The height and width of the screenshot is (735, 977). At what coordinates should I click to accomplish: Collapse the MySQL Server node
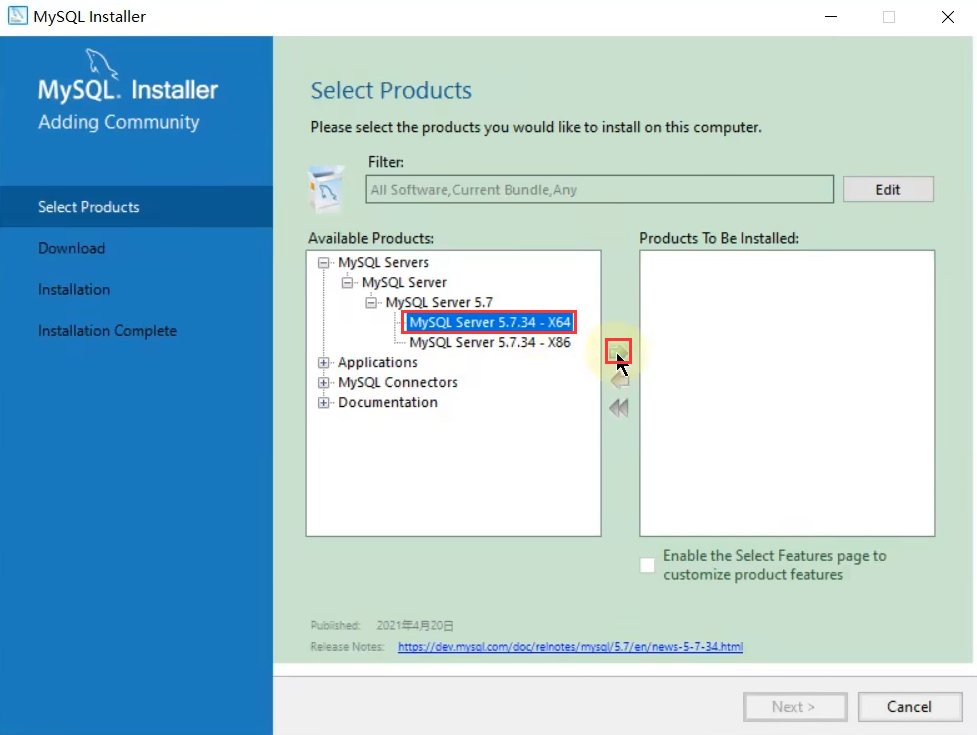pyautogui.click(x=347, y=283)
